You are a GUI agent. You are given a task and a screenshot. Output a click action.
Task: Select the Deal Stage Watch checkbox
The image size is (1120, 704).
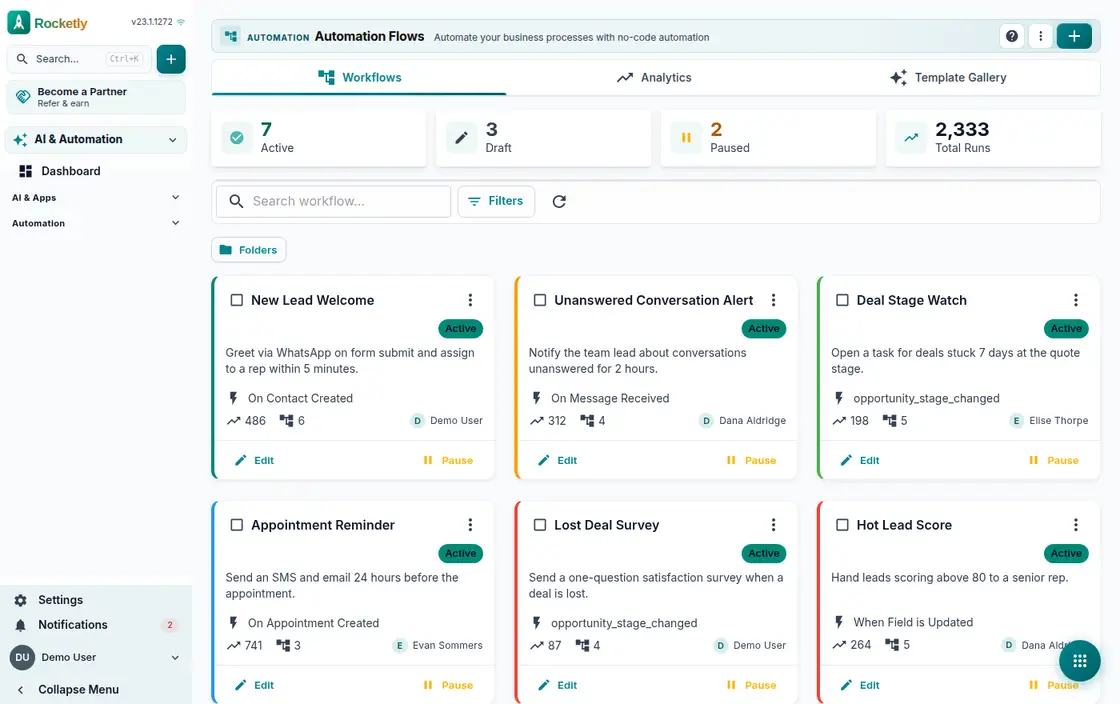coord(842,300)
